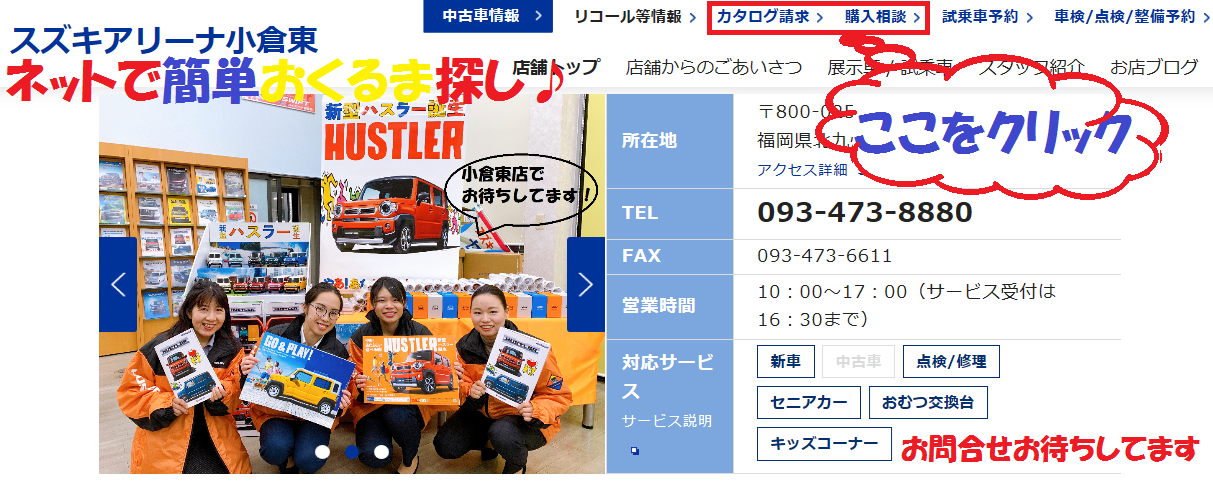Show next slide with right arrow

pyautogui.click(x=586, y=284)
